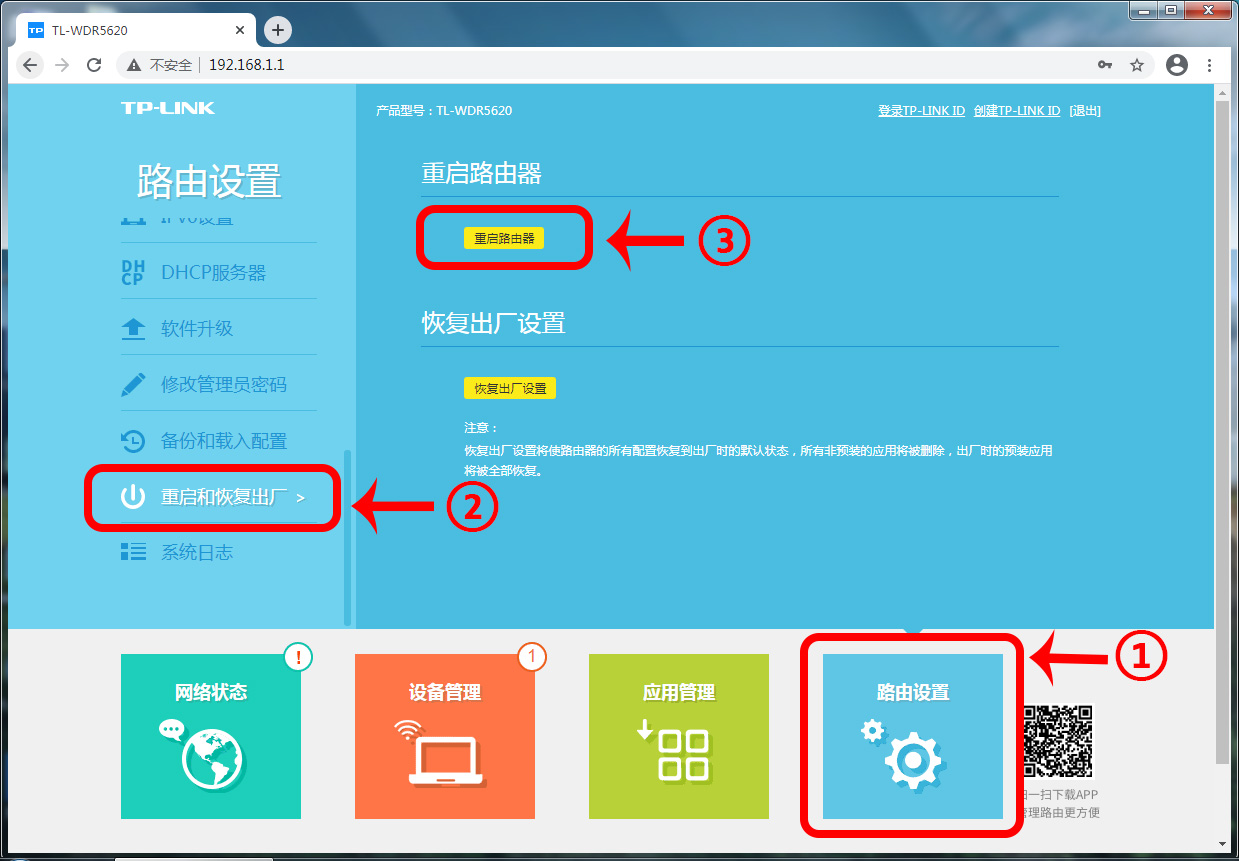
Task: Open the saved passwords key icon
Action: pos(1105,65)
